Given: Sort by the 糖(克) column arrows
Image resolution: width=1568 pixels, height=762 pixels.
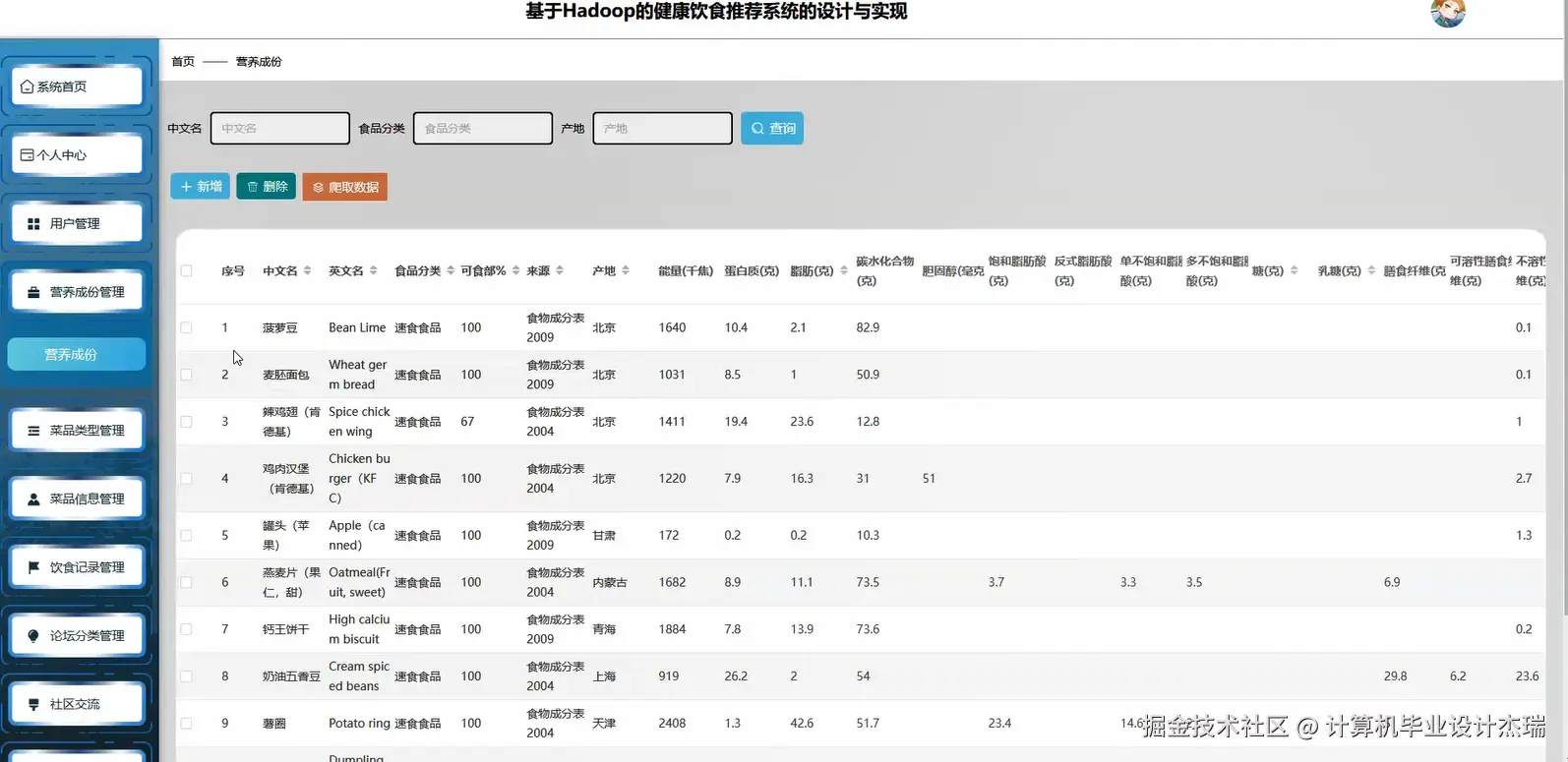Looking at the screenshot, I should coord(1294,270).
